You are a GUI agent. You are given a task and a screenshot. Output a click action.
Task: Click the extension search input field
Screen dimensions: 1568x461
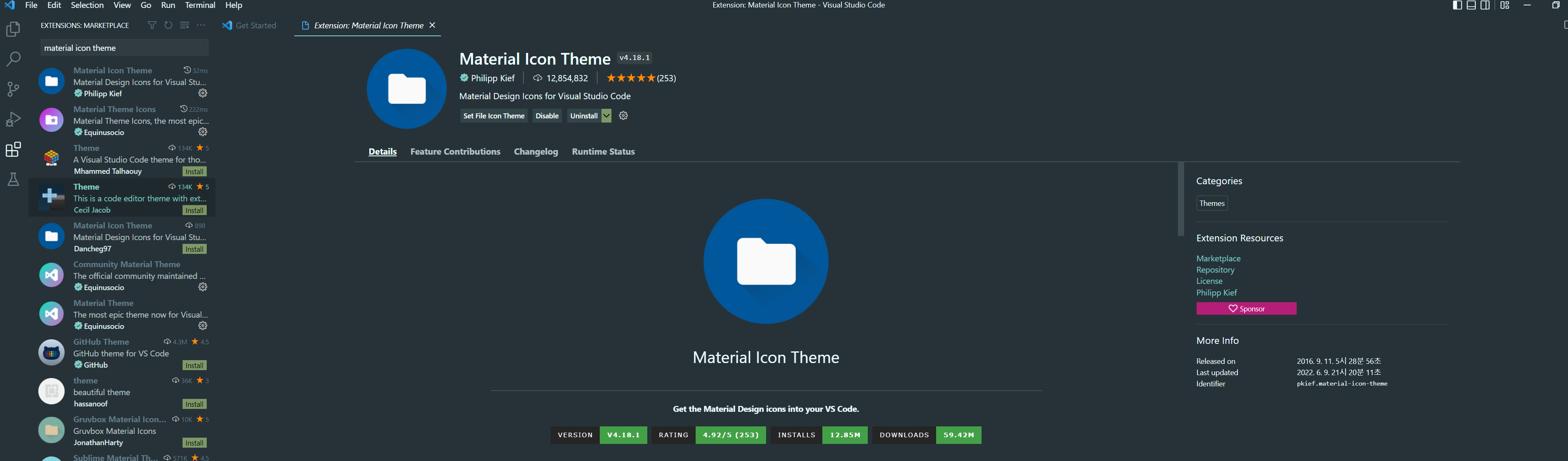[x=124, y=48]
